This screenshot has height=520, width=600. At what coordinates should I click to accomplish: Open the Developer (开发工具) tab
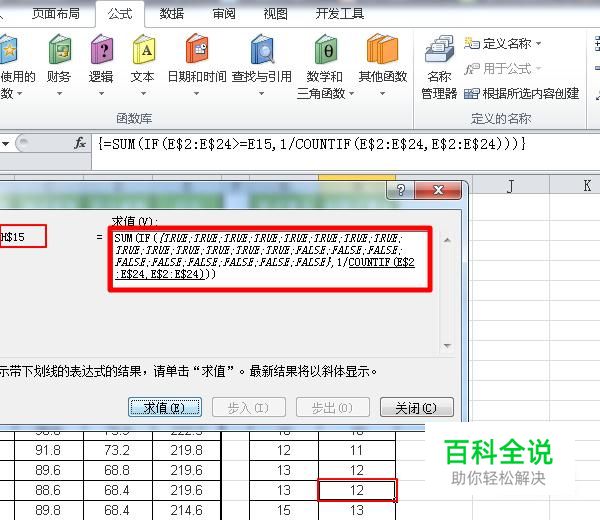339,14
